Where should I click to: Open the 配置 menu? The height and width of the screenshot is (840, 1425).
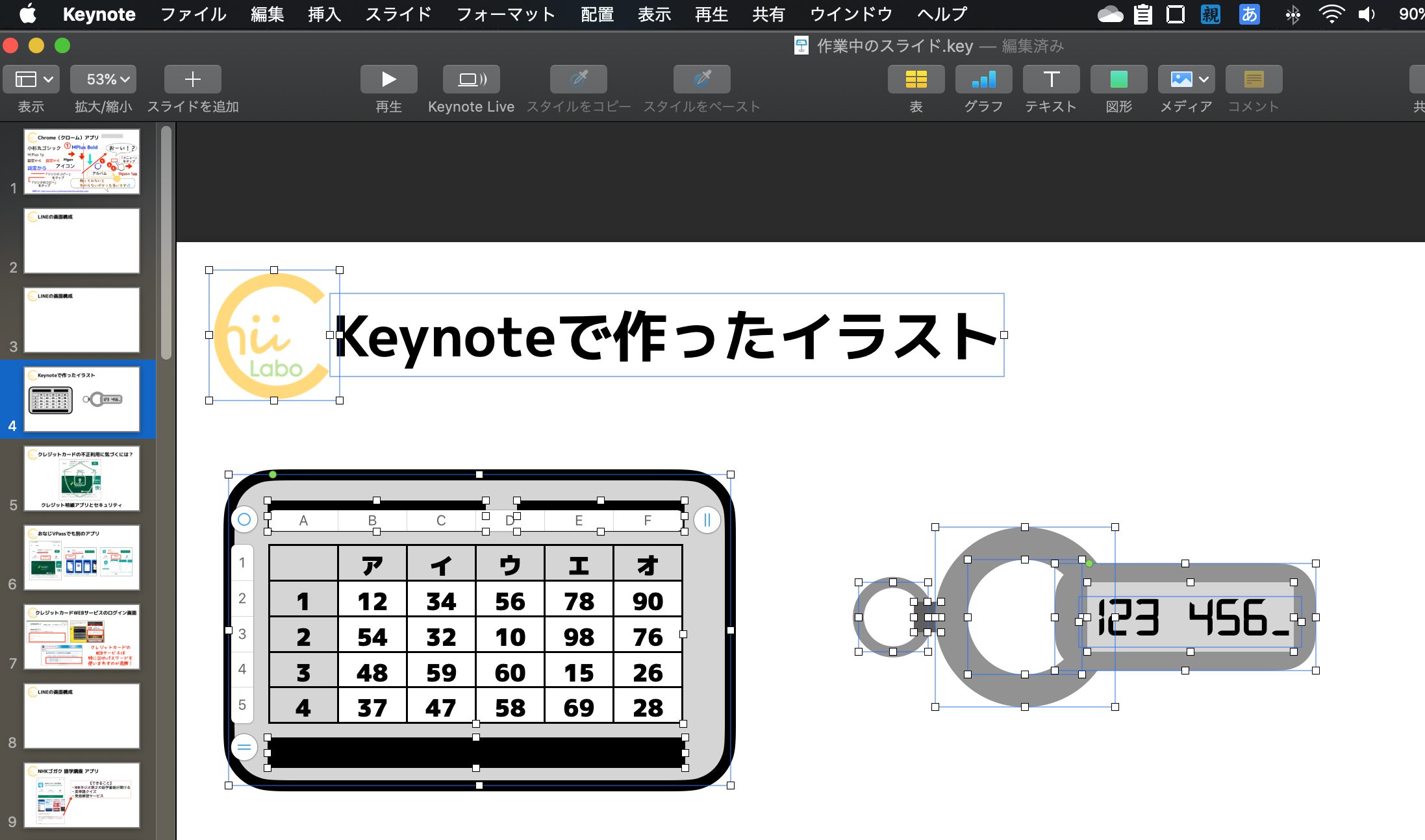coord(597,14)
